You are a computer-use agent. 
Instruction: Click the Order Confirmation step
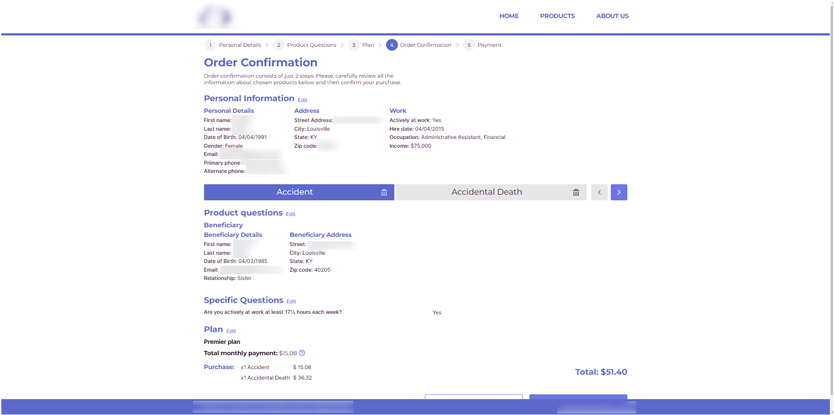click(x=425, y=45)
